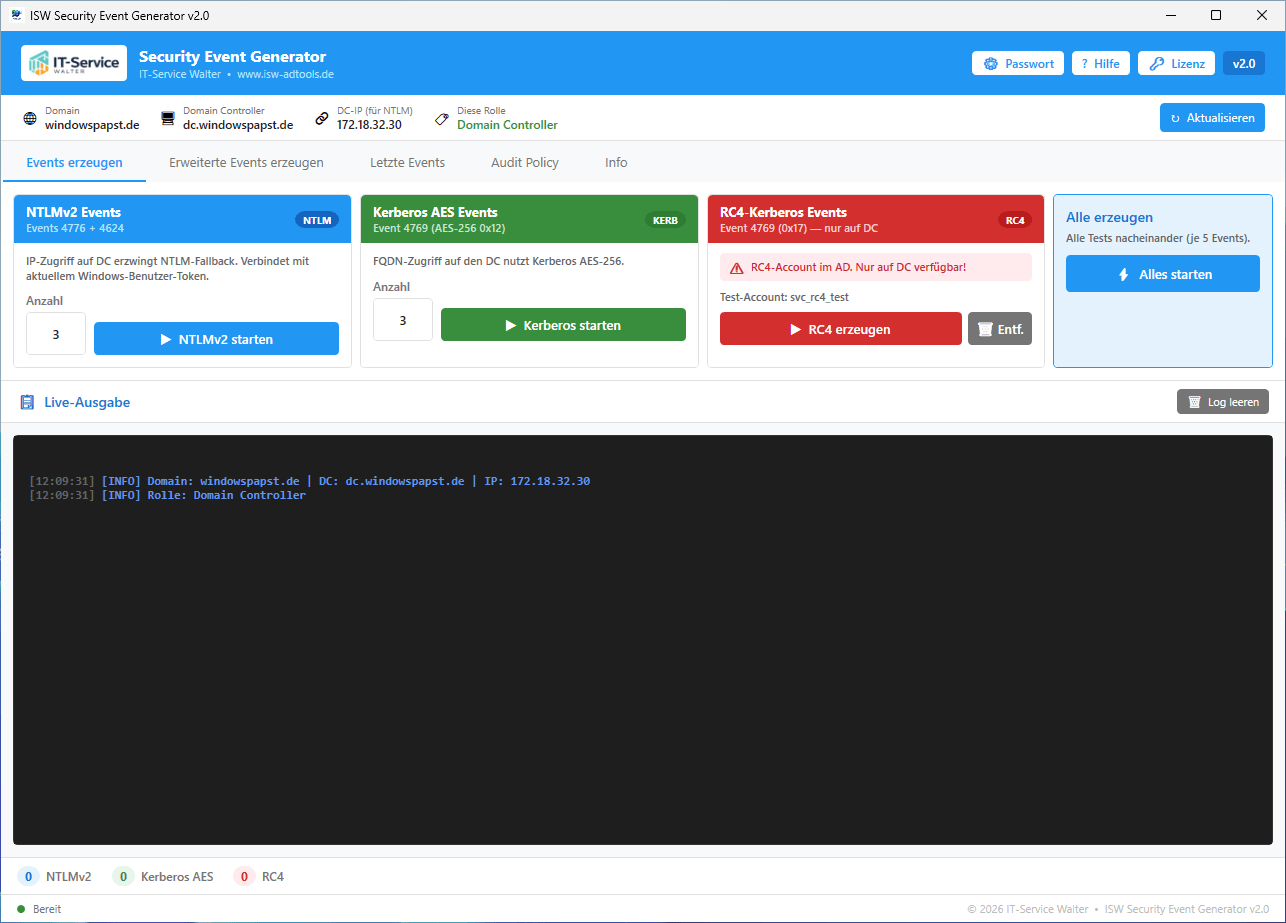Screen dimensions: 1286x923
Task: Click the tag icon beside Diese Rolle
Action: [x=441, y=118]
